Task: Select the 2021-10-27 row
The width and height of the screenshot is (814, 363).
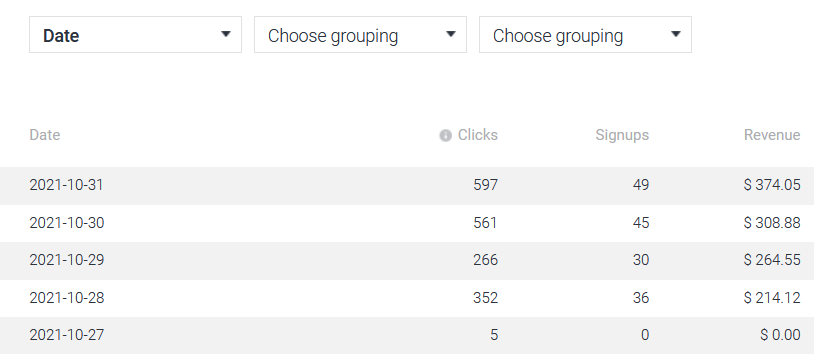Action: coord(407,335)
